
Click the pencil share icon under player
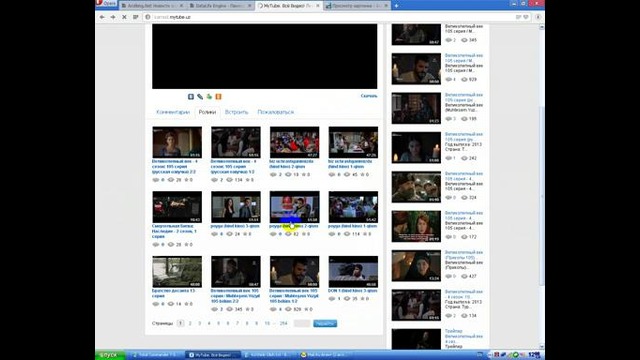200,97
